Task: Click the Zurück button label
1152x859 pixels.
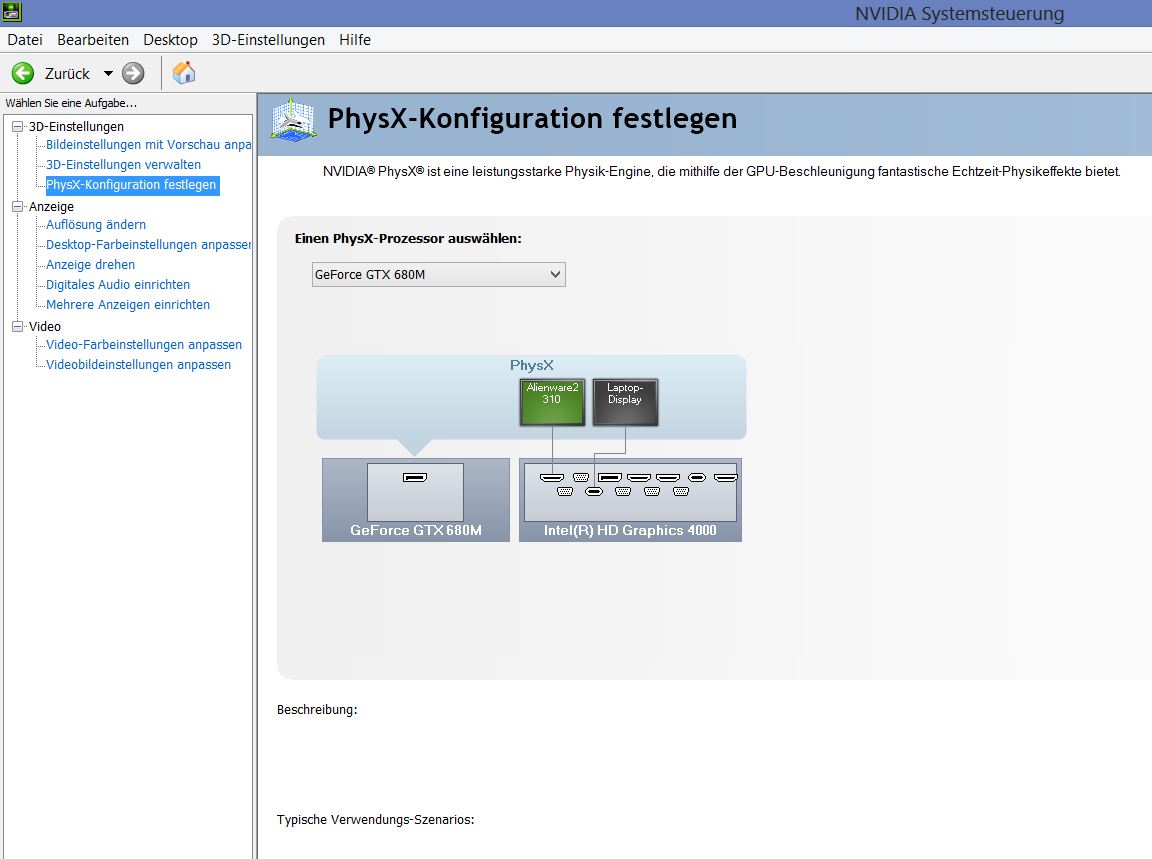Action: [67, 73]
